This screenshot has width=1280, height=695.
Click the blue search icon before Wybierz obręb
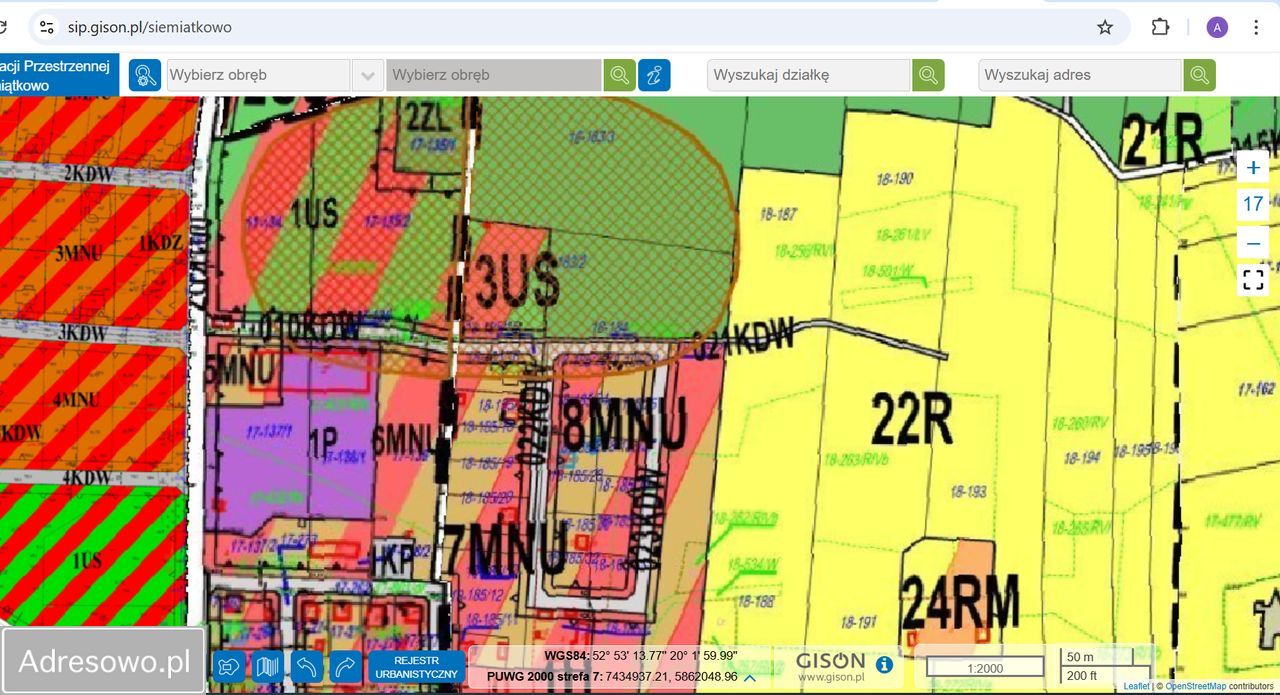[145, 75]
